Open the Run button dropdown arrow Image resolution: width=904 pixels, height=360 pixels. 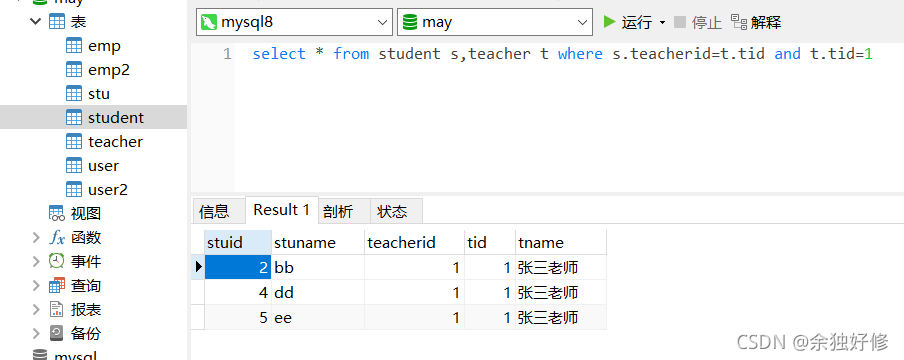coord(662,22)
